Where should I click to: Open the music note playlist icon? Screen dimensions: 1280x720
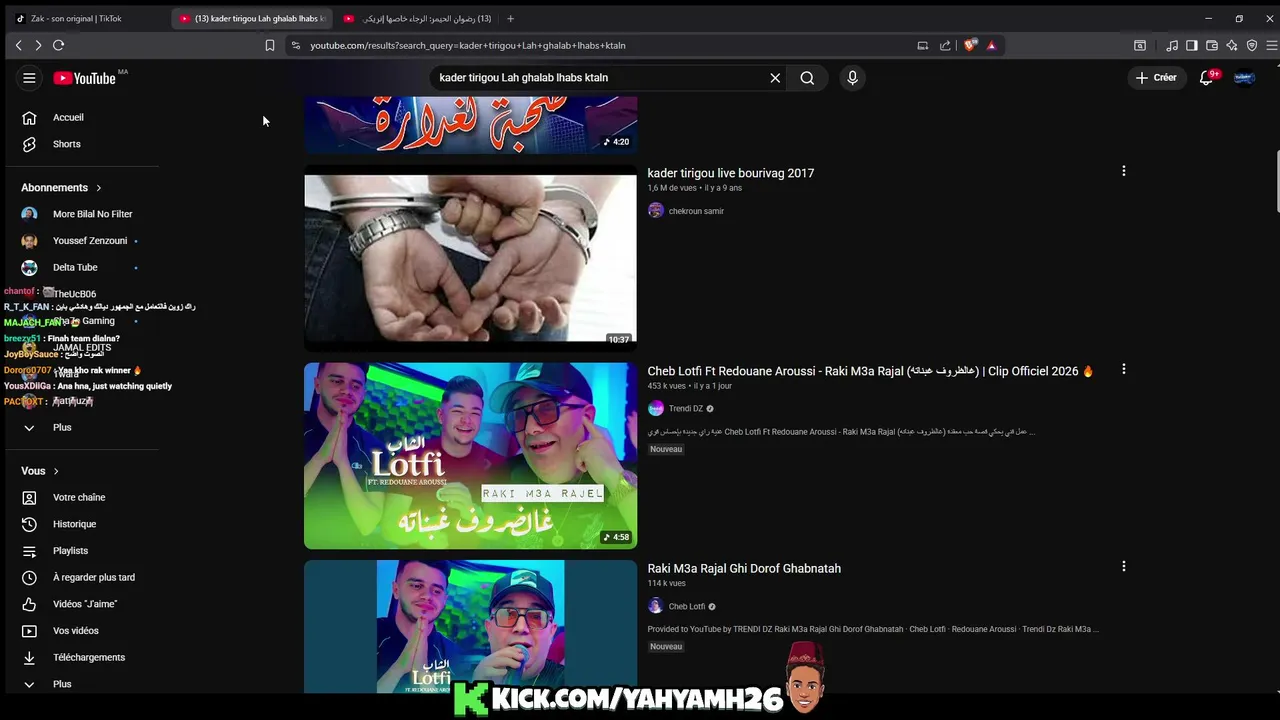1172,45
